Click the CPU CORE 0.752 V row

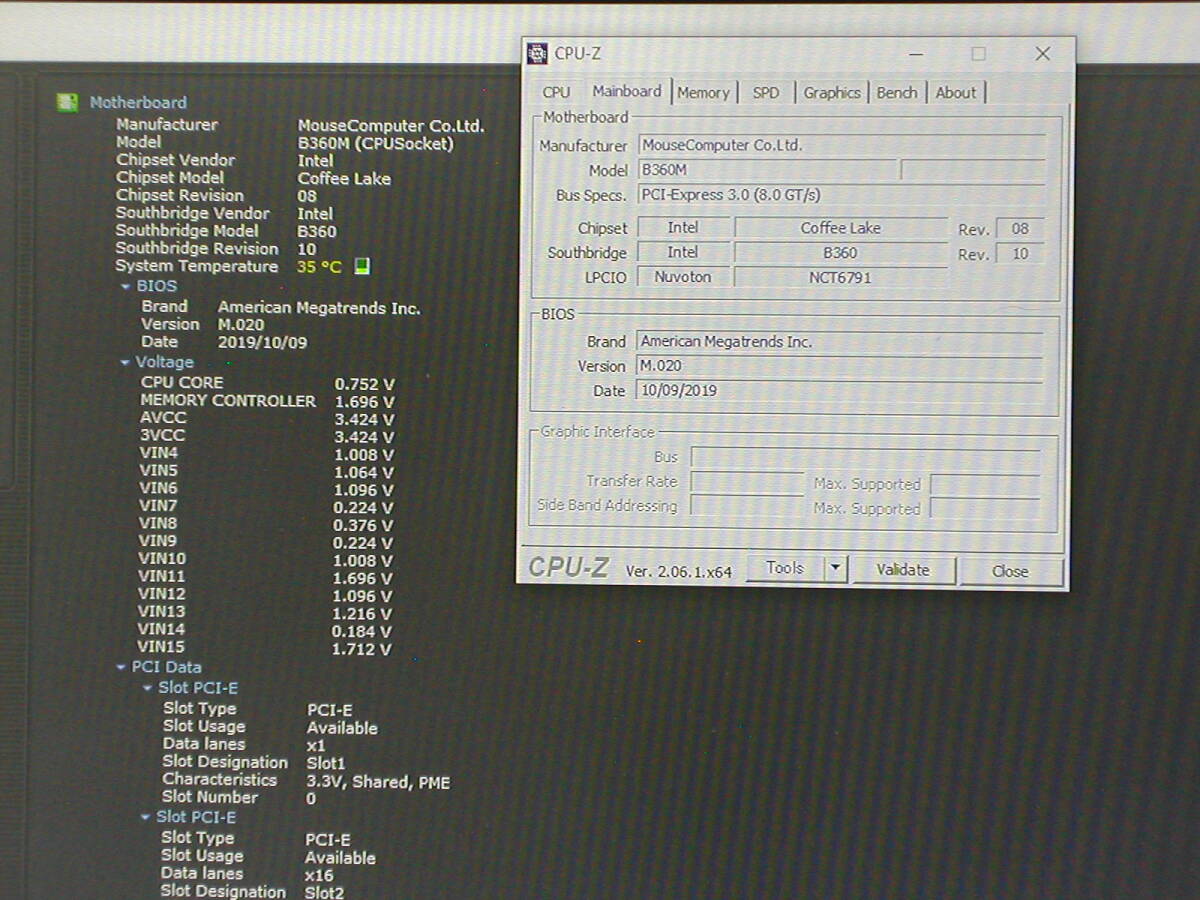[267, 383]
